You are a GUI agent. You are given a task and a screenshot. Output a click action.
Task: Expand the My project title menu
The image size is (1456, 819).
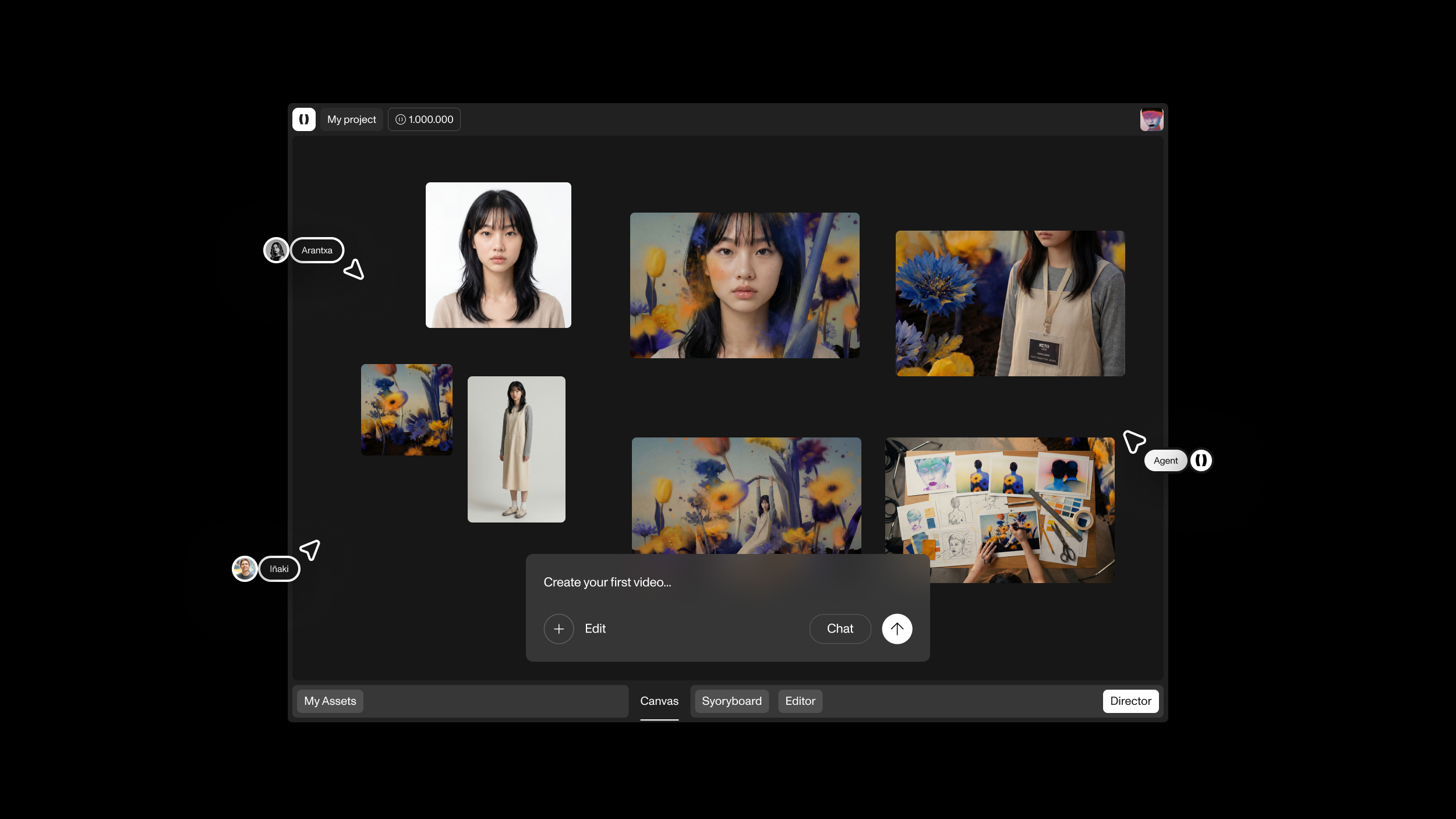coord(351,119)
